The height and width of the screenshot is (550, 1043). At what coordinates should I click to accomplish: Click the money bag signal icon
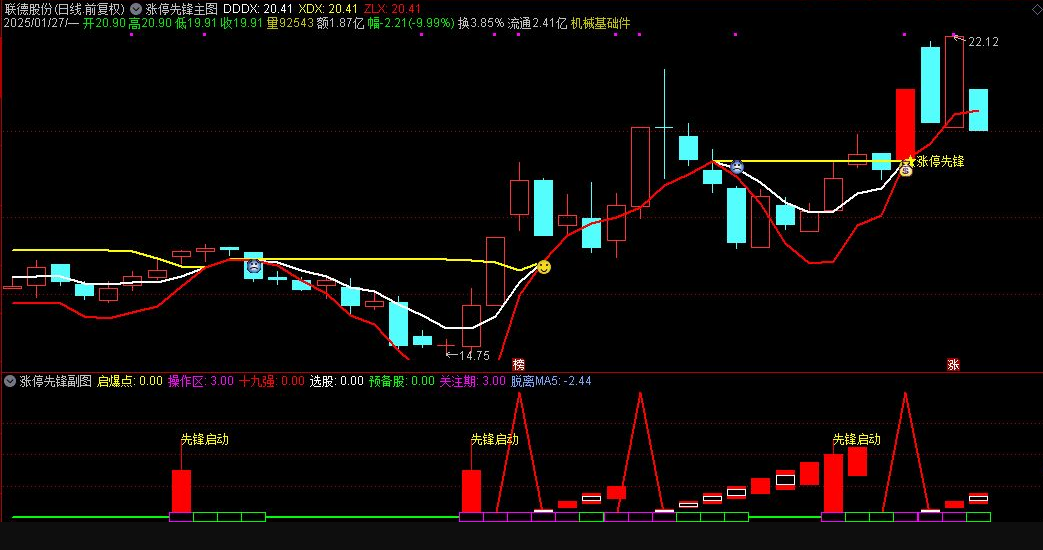pyautogui.click(x=905, y=171)
